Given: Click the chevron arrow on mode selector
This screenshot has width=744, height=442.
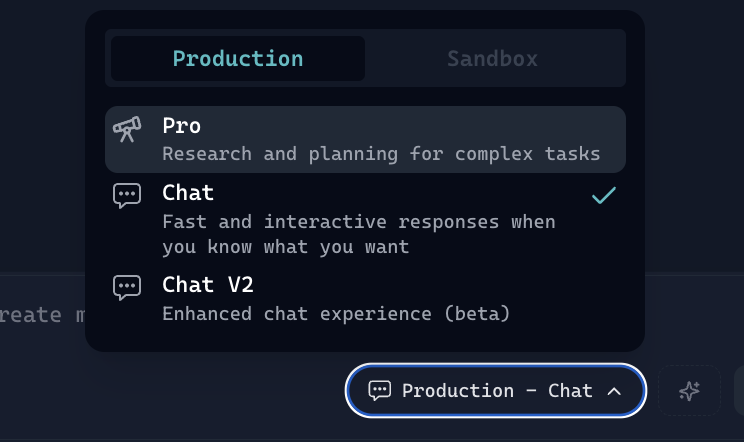Looking at the screenshot, I should point(615,391).
